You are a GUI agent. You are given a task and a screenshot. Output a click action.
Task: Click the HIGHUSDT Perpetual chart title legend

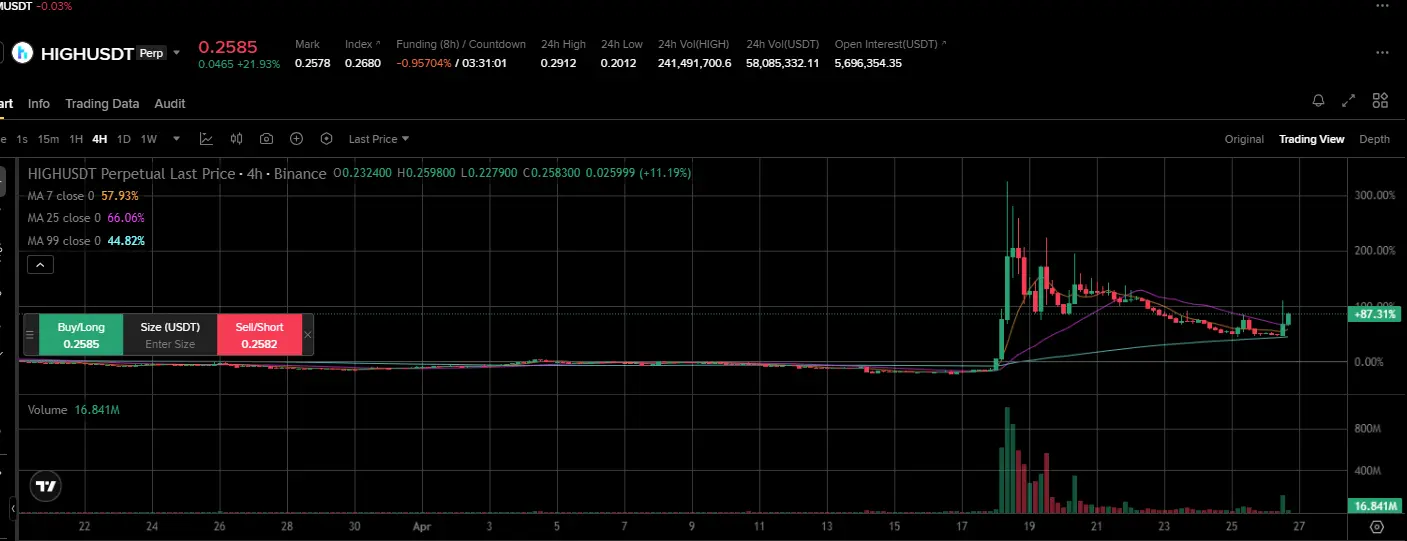coord(177,173)
